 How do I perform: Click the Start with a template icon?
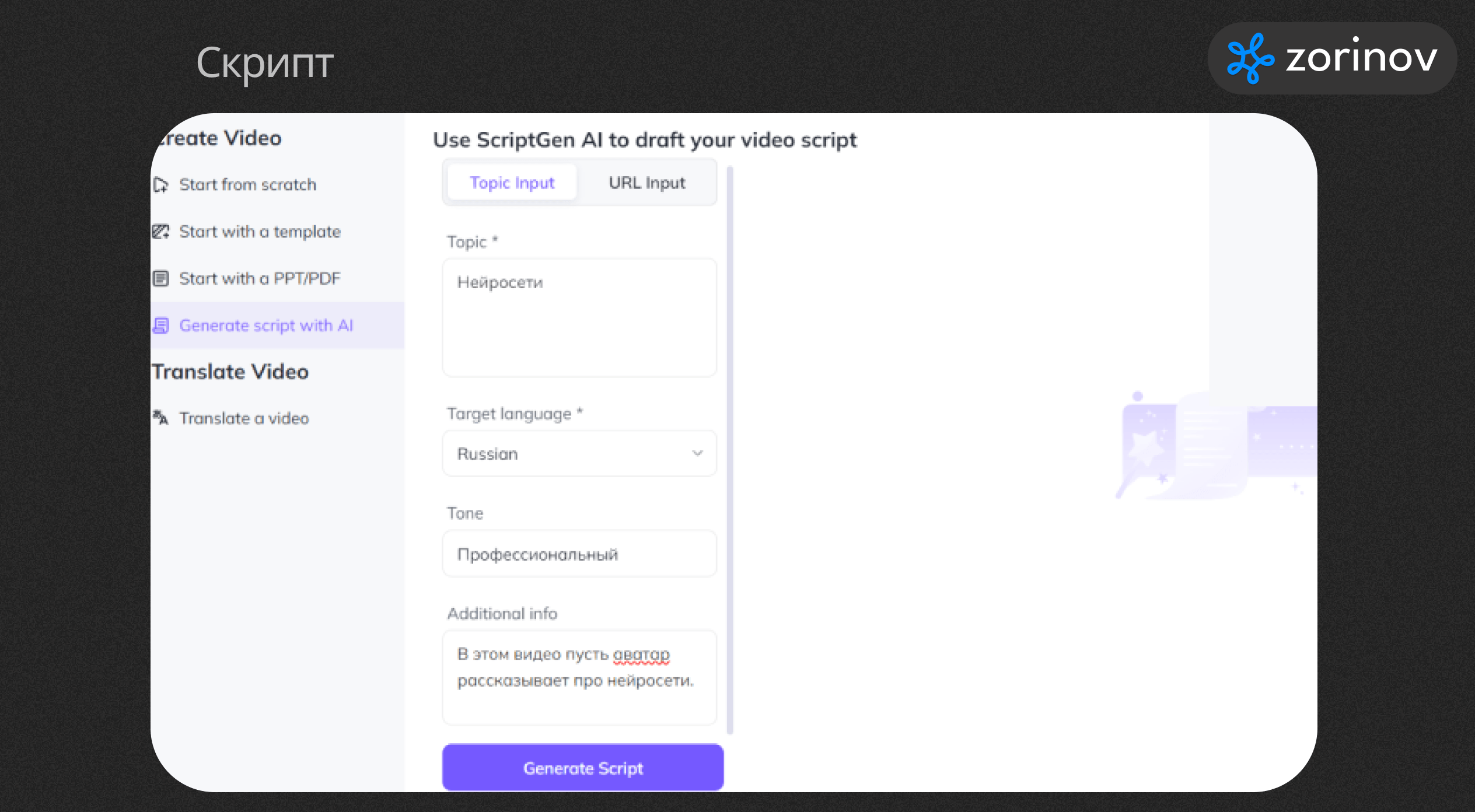(161, 232)
